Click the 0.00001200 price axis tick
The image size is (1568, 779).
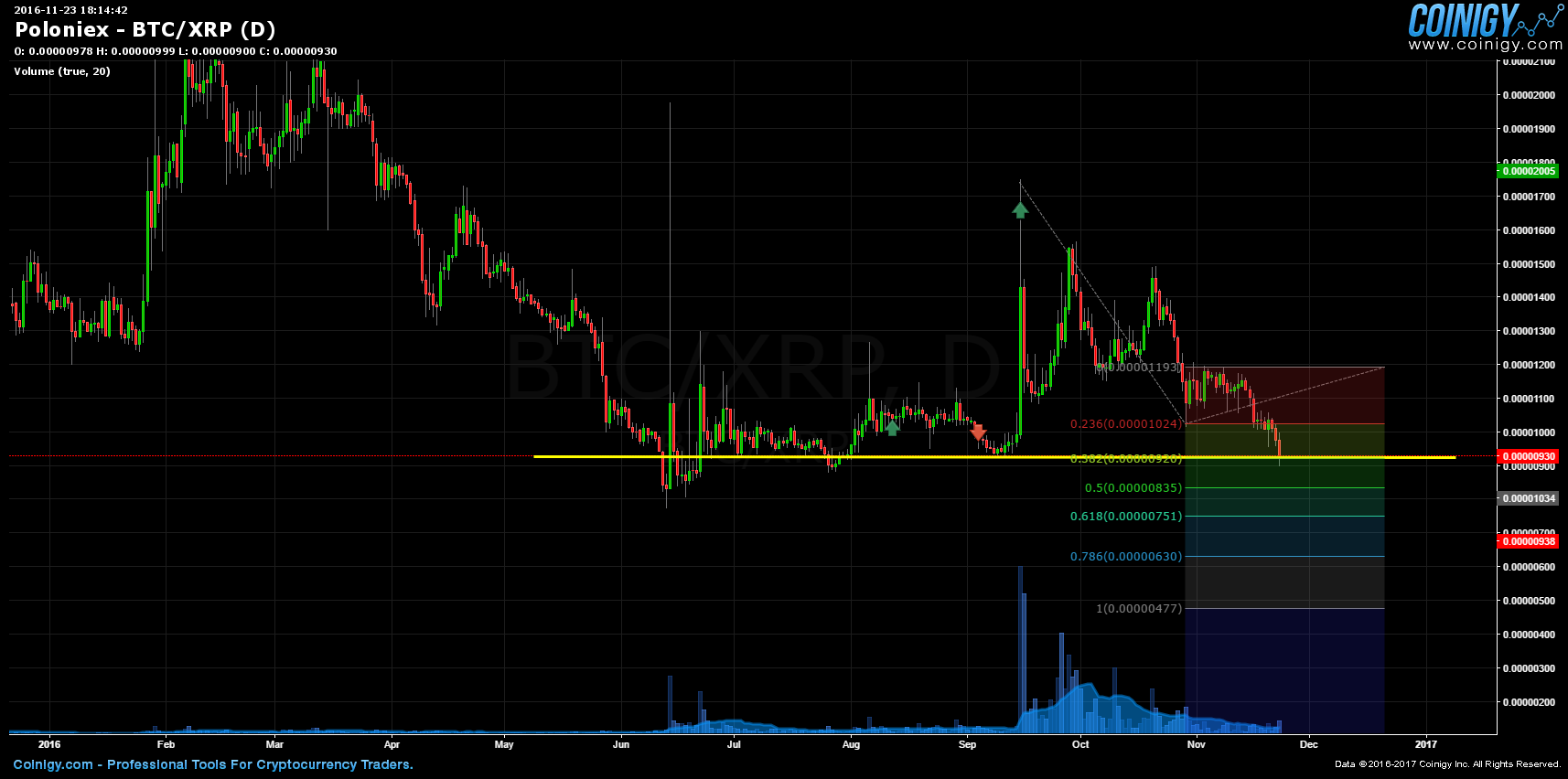1529,365
